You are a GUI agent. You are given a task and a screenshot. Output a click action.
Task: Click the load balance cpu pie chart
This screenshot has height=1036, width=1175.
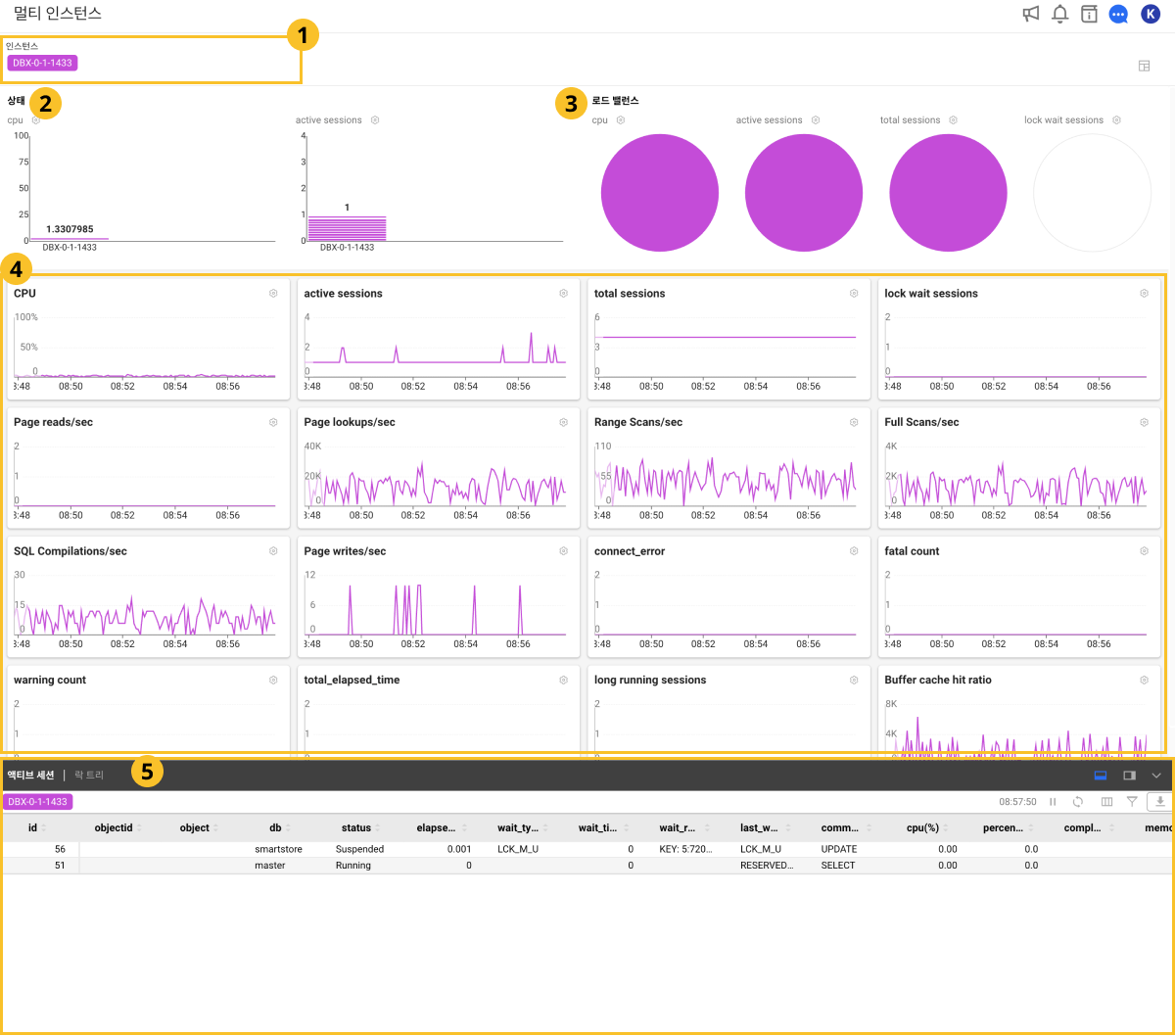coord(659,193)
